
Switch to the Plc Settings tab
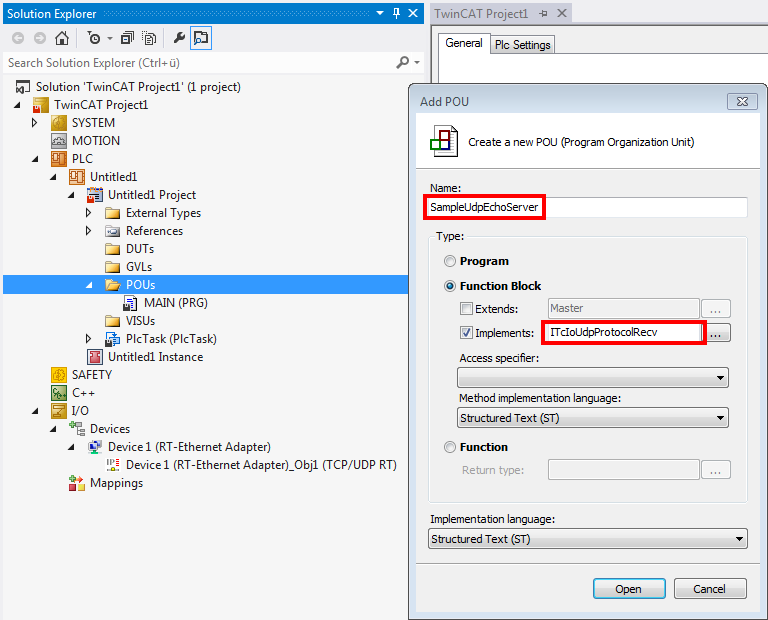523,45
